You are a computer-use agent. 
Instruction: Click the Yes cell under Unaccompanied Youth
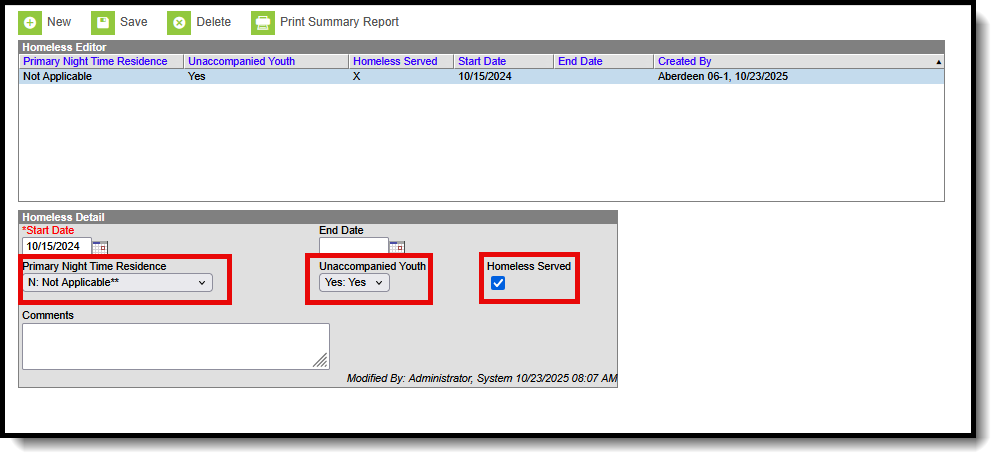[x=196, y=77]
